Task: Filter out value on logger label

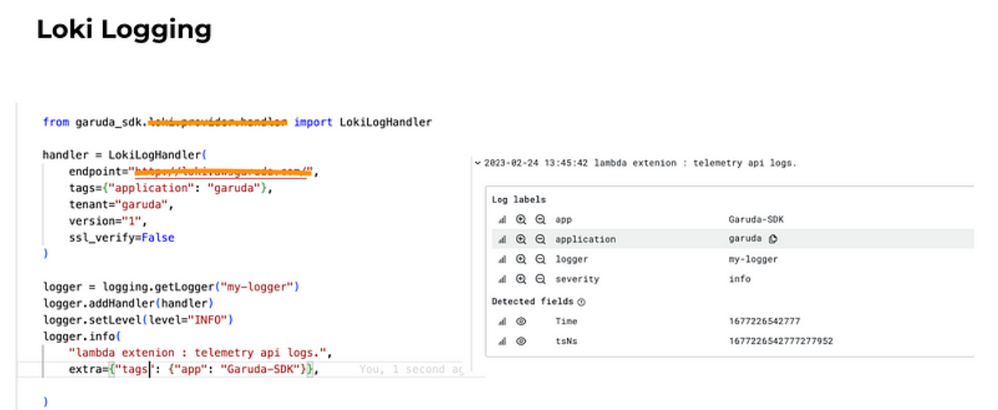Action: pos(540,259)
